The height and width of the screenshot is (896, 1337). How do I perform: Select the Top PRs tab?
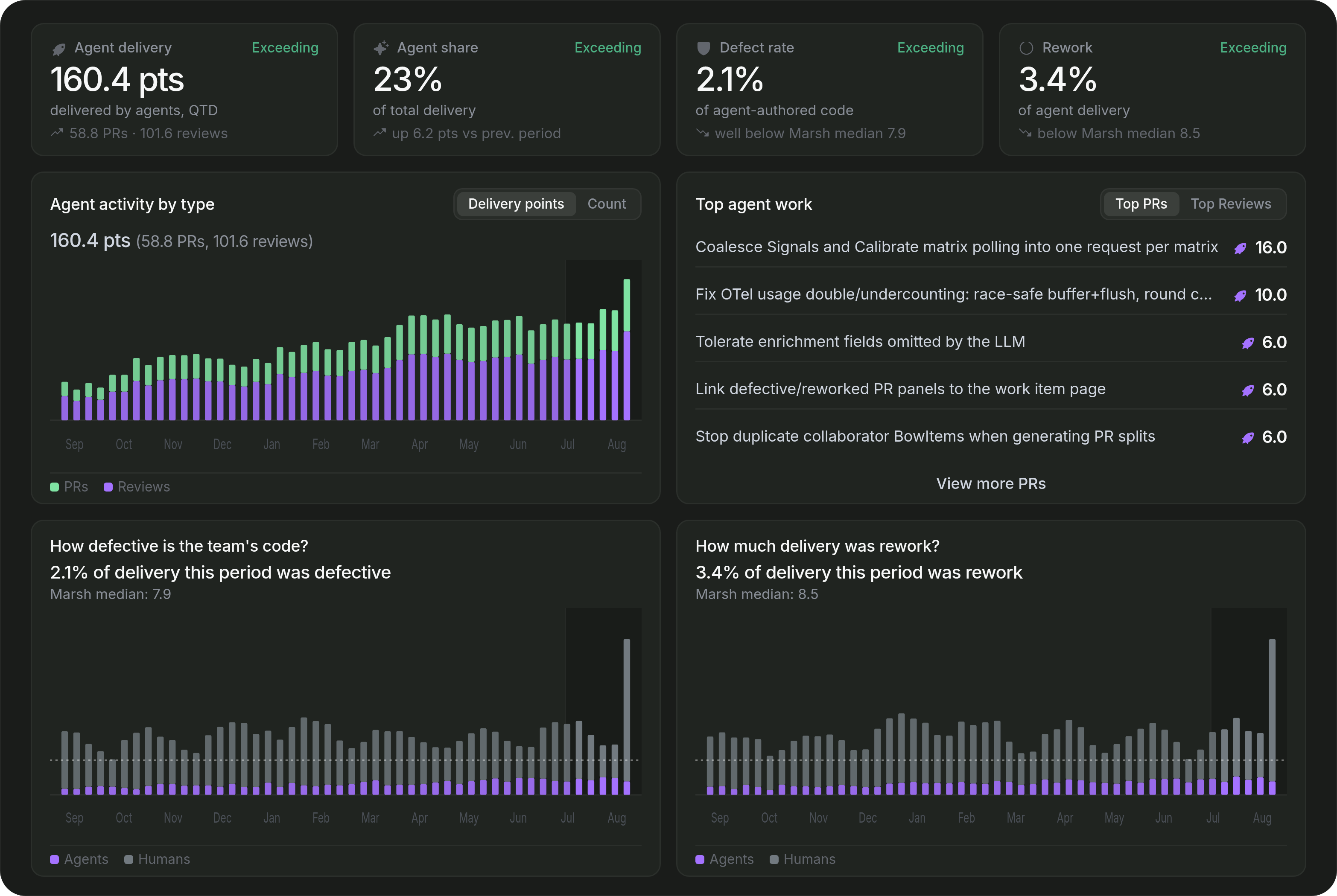[1141, 204]
